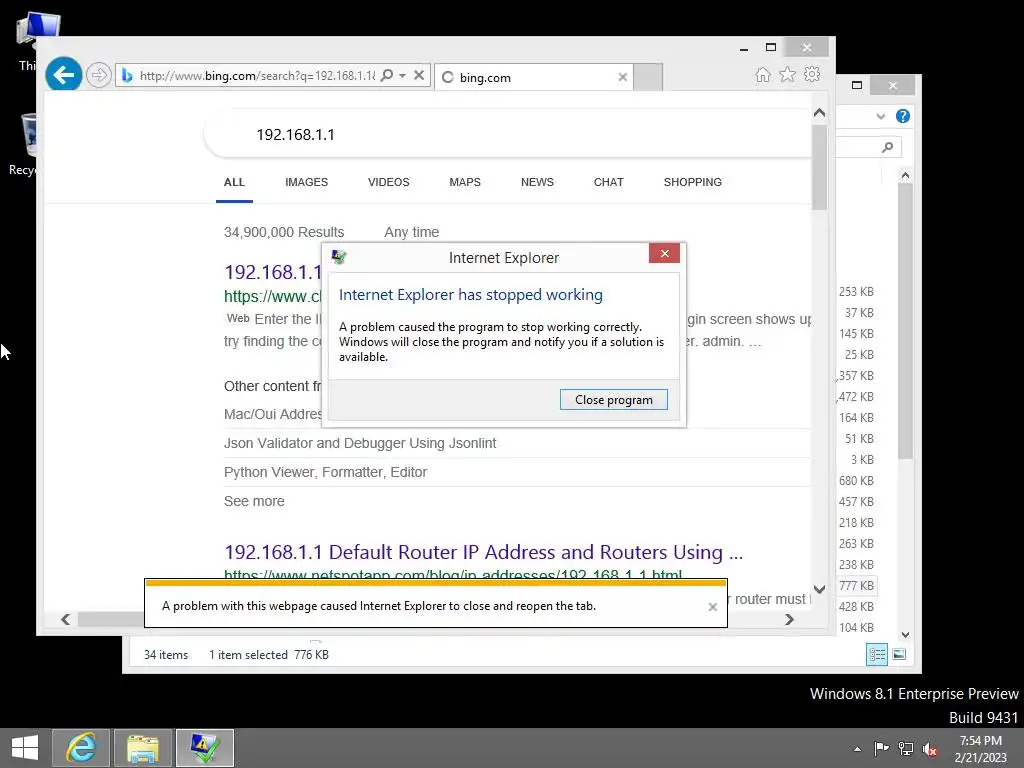
Task: Click the IE address bar URL field
Action: click(x=257, y=76)
